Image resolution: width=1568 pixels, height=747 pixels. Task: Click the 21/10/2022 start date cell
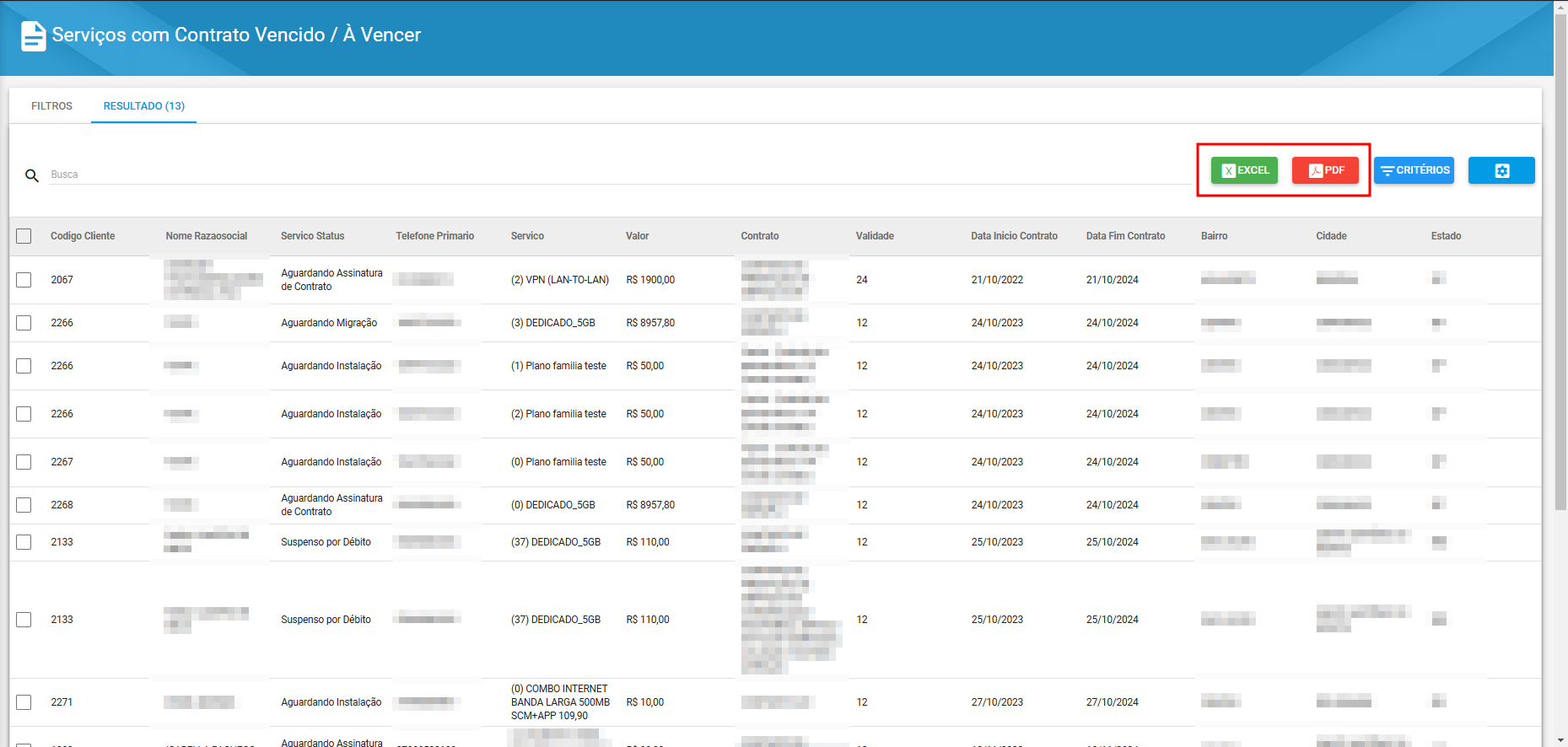click(997, 280)
